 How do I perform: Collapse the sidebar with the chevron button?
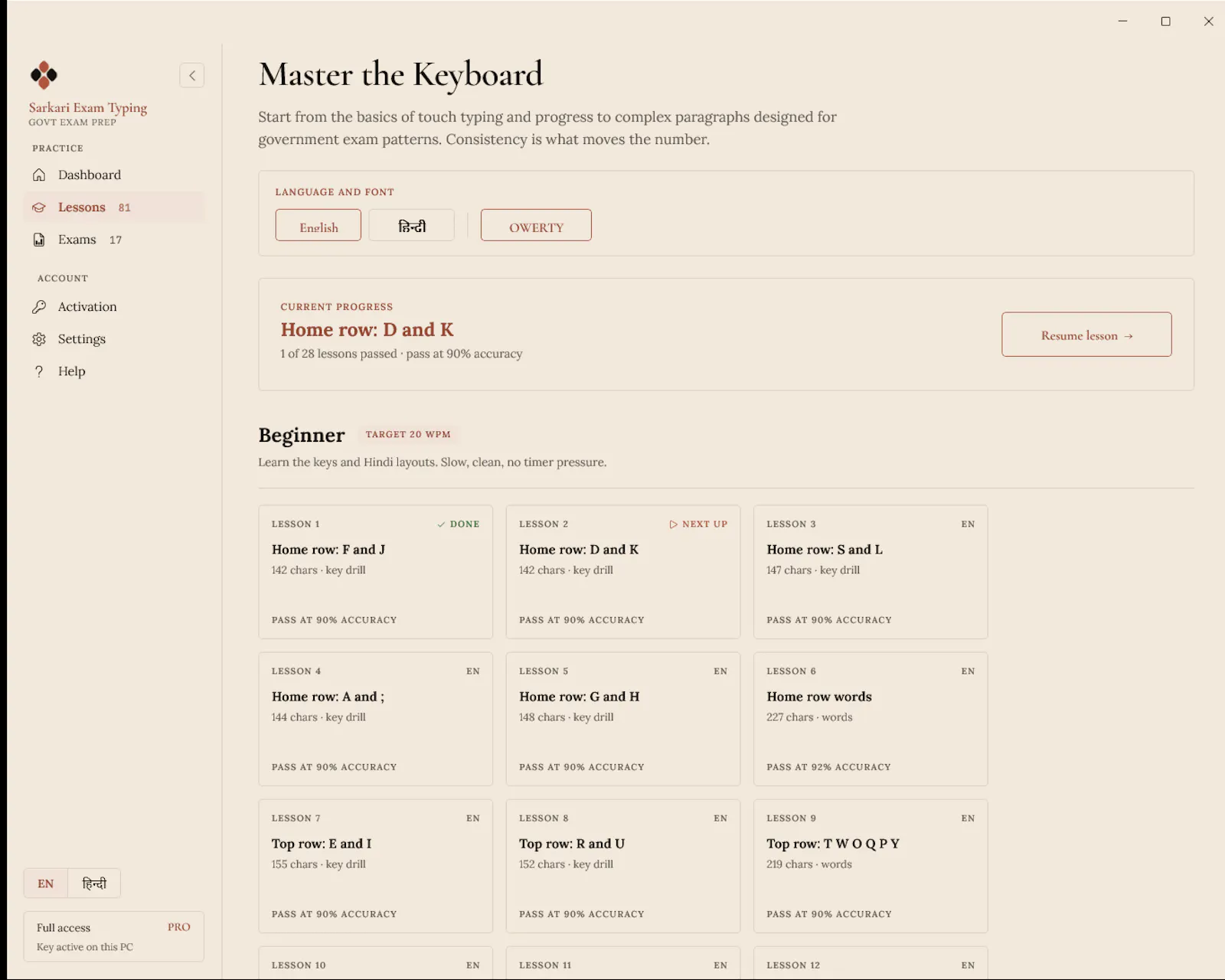pos(192,75)
